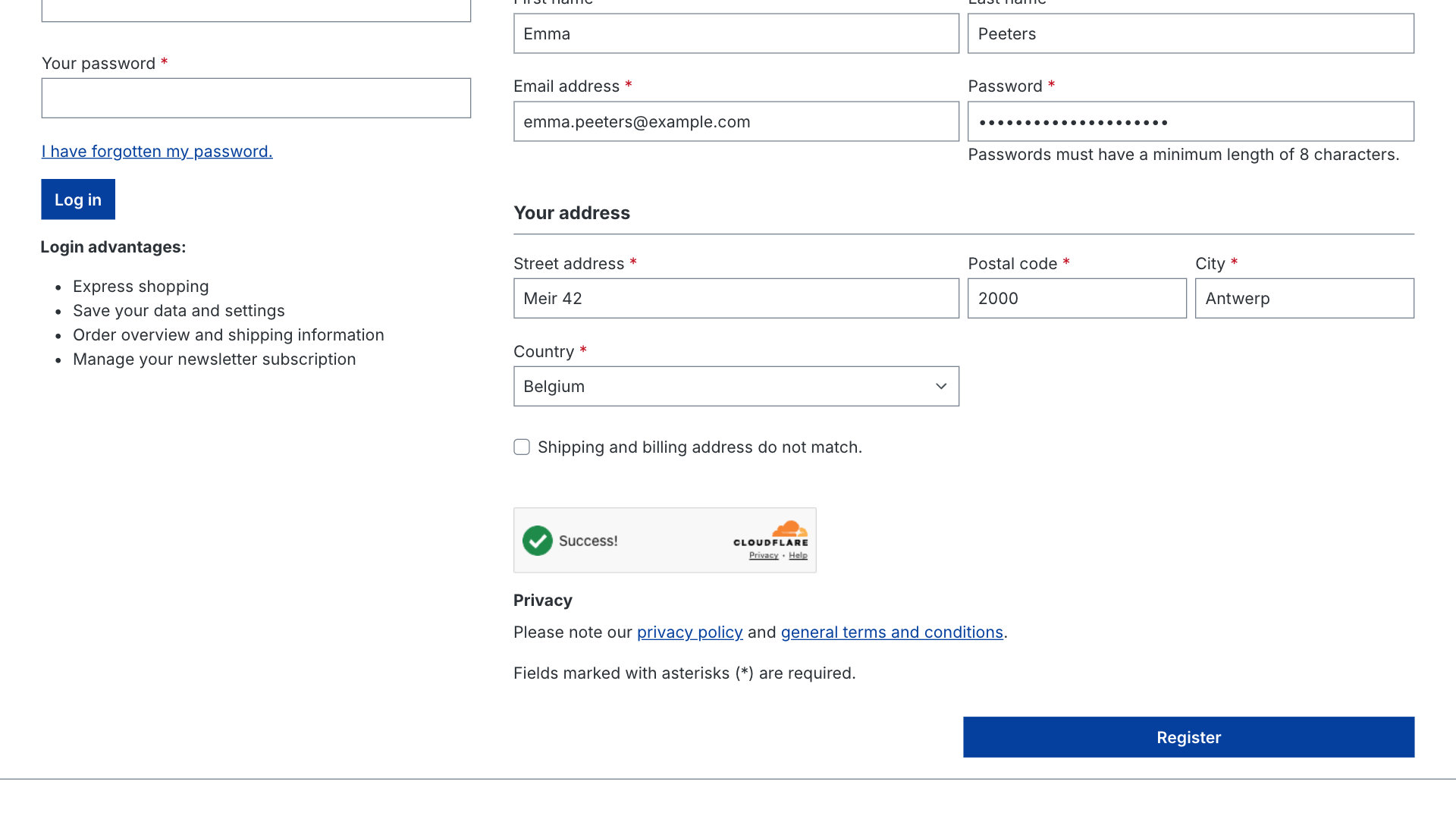Click 'Order overview and shipping information' text

(228, 335)
